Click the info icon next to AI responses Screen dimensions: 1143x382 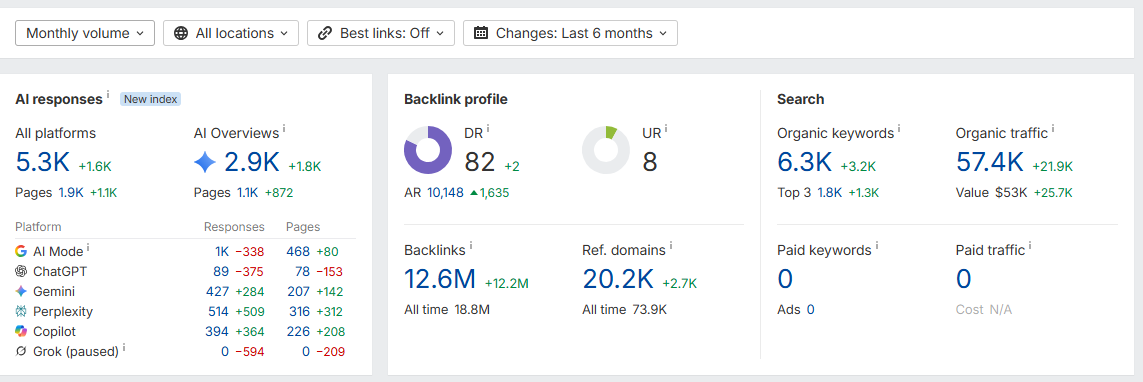click(x=109, y=95)
